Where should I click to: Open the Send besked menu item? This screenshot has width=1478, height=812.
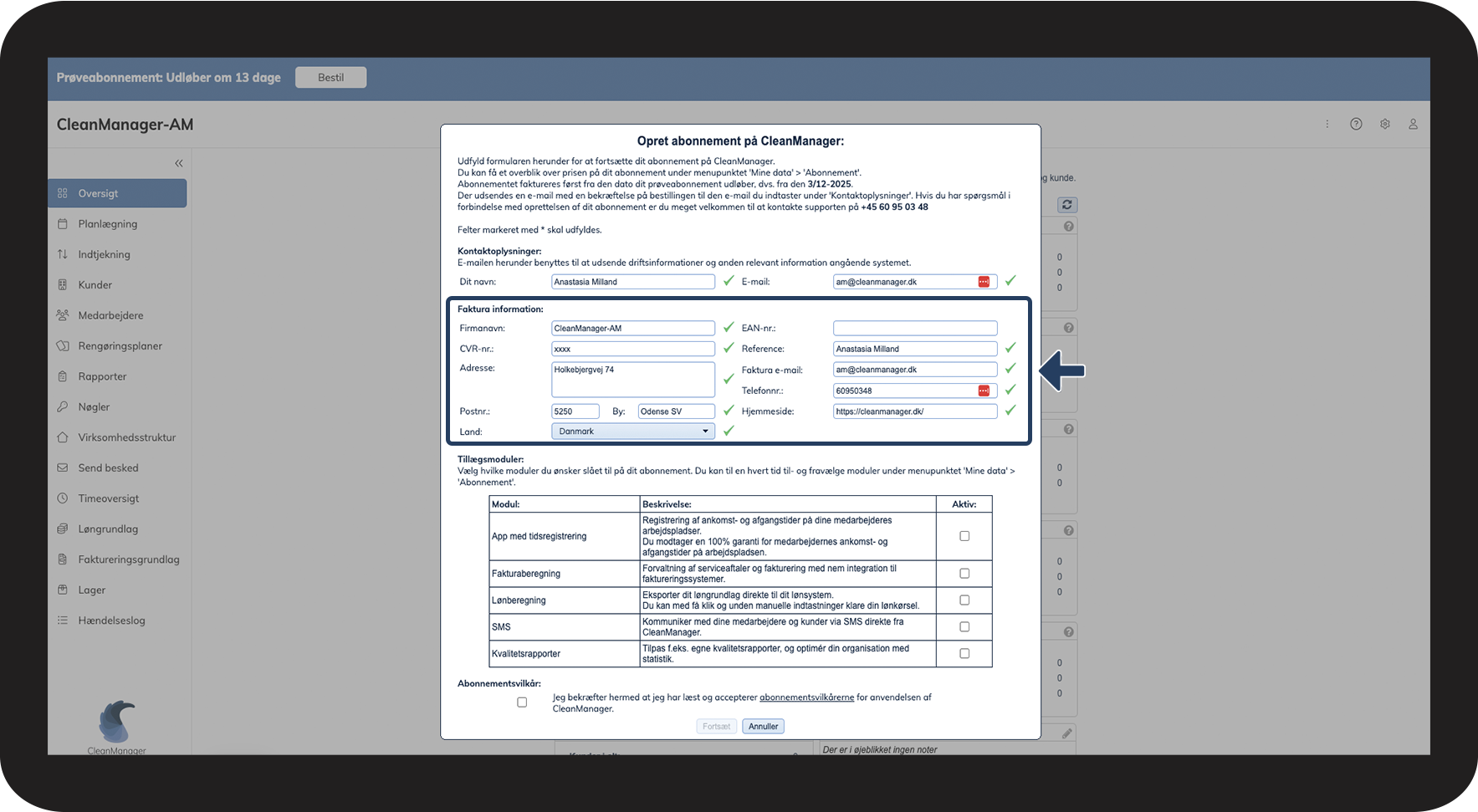tap(109, 468)
